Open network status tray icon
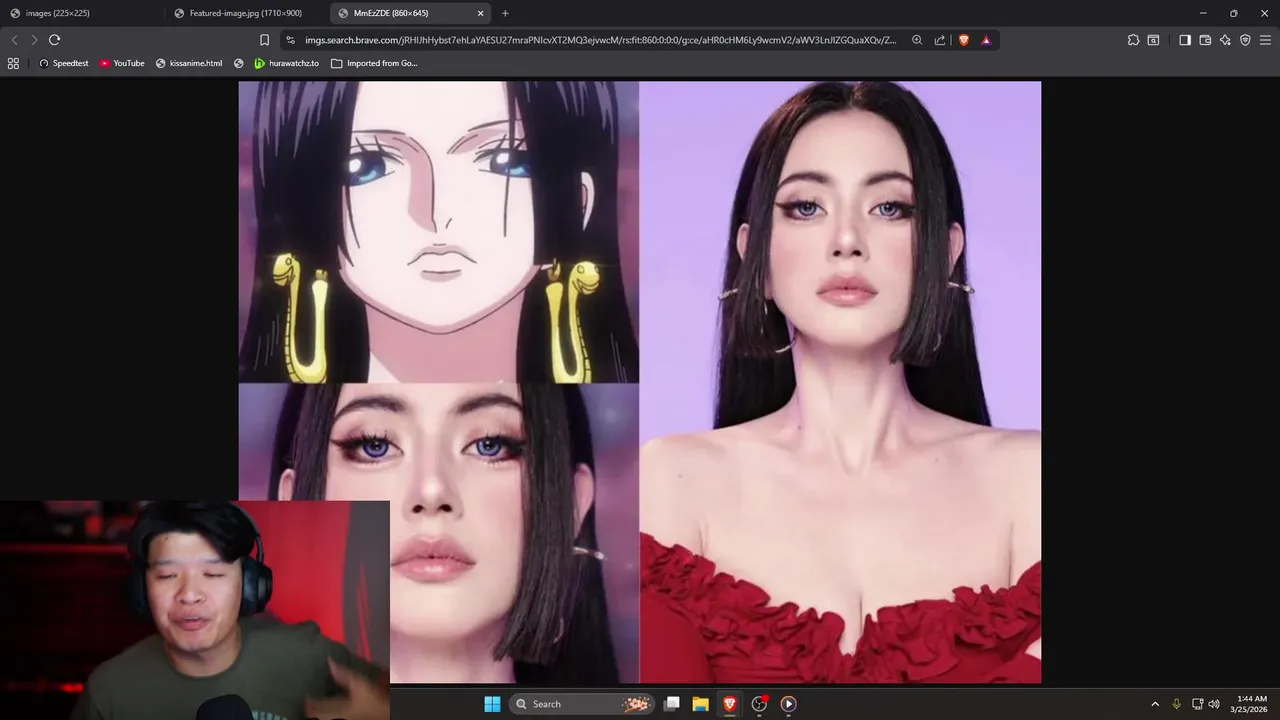The width and height of the screenshot is (1280, 720). (x=1197, y=704)
